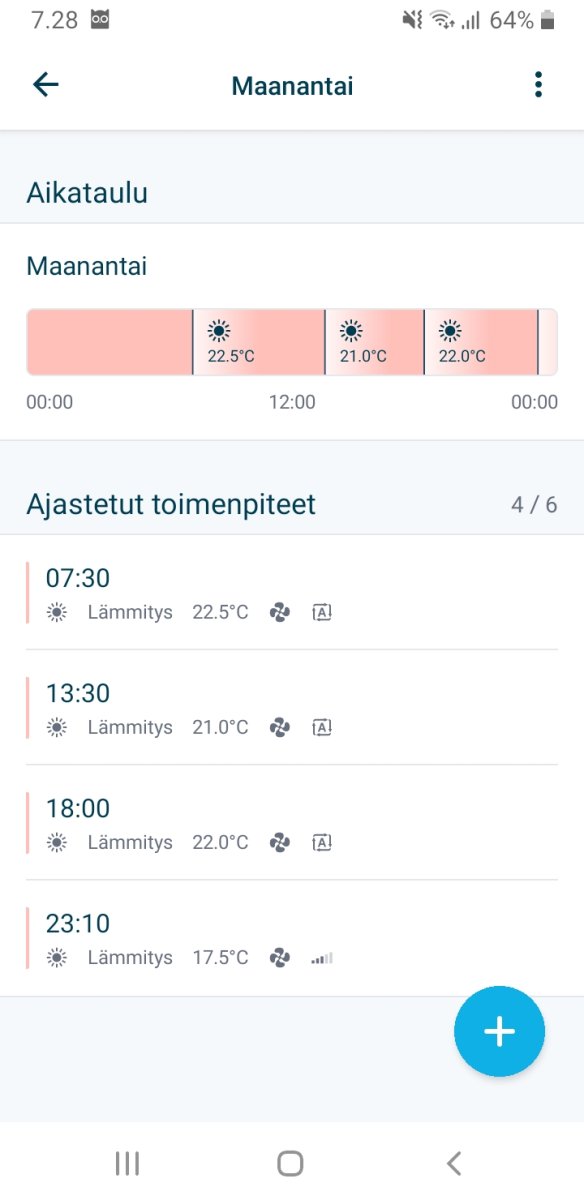Image resolution: width=584 pixels, height=1200 pixels.
Task: Select the sun icon at the 22.5°C timeline segment
Action: click(x=218, y=330)
